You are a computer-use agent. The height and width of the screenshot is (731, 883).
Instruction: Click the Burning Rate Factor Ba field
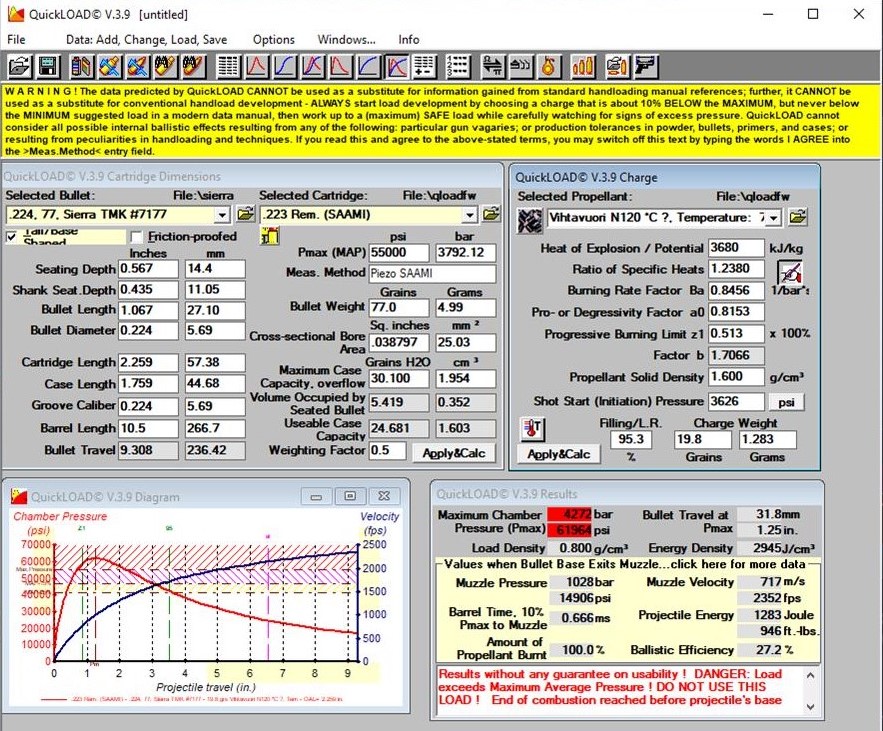[x=736, y=291]
